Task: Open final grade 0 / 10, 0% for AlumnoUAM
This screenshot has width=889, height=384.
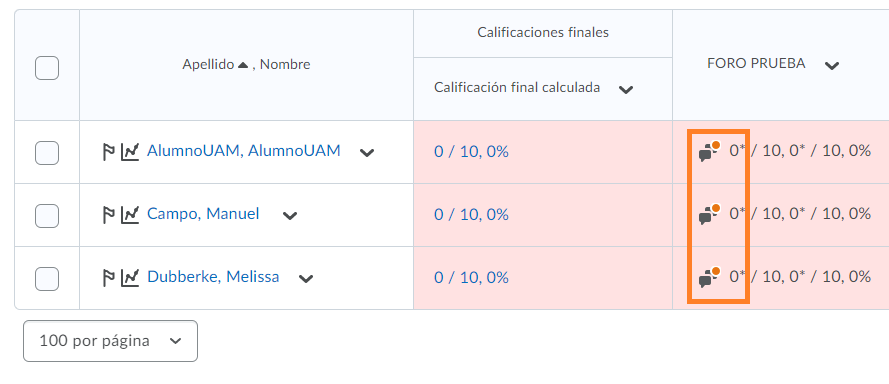Action: [471, 152]
